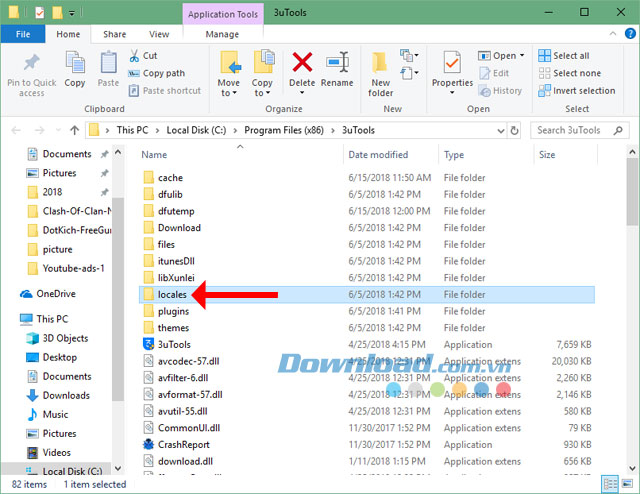Expand the address bar history dropdown

pyautogui.click(x=501, y=131)
